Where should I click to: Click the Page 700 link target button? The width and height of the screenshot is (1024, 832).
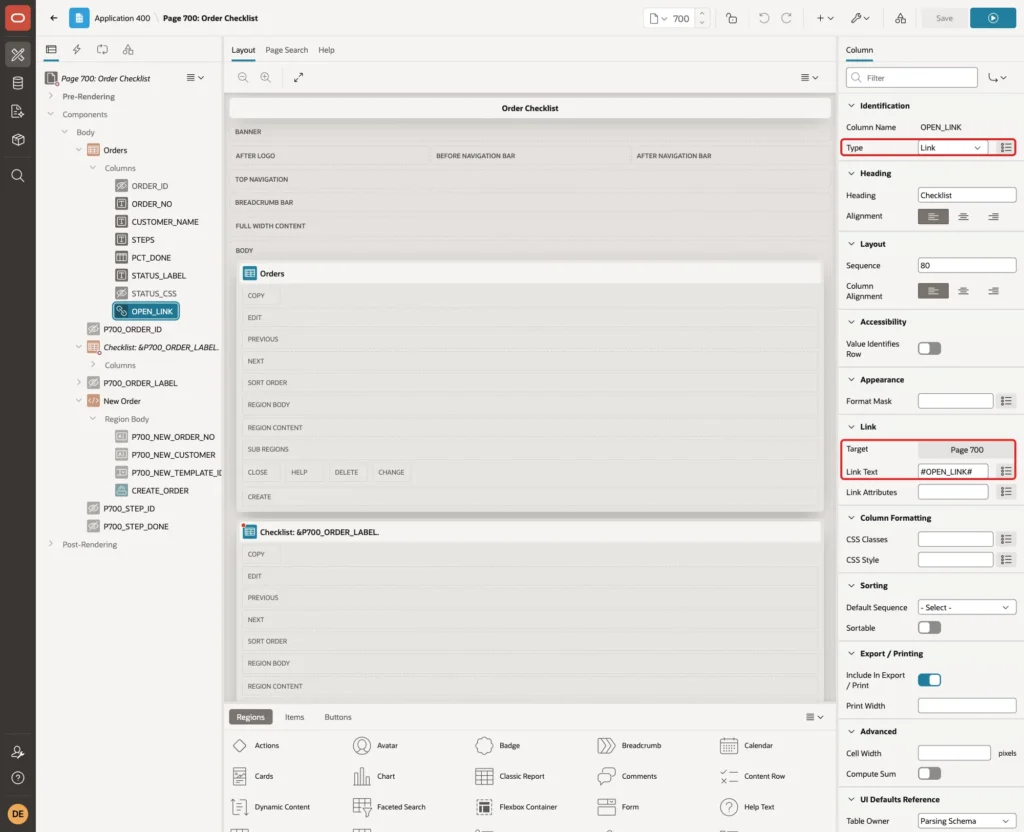pos(967,450)
